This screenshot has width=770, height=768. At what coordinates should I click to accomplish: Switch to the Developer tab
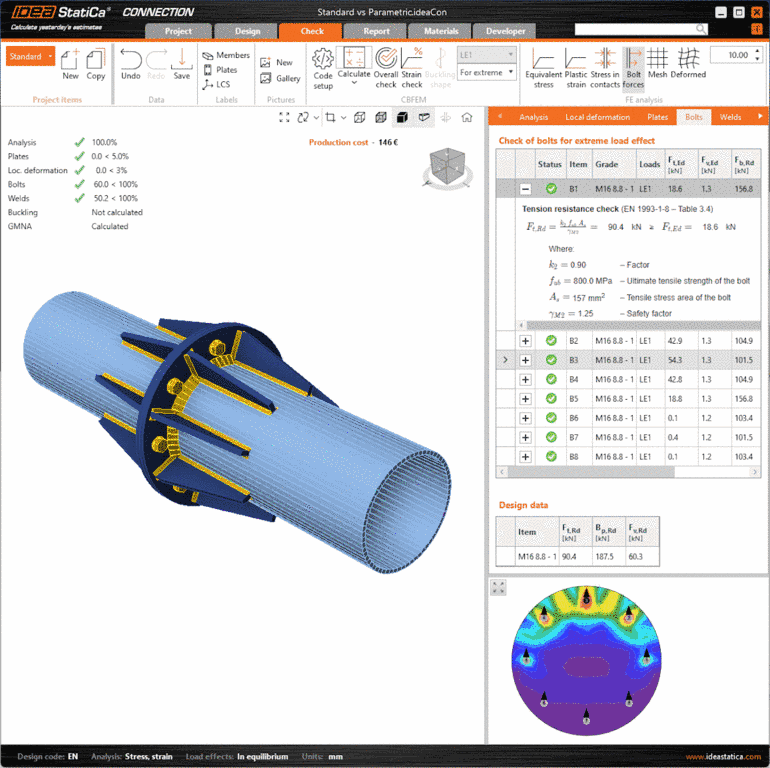coord(505,31)
